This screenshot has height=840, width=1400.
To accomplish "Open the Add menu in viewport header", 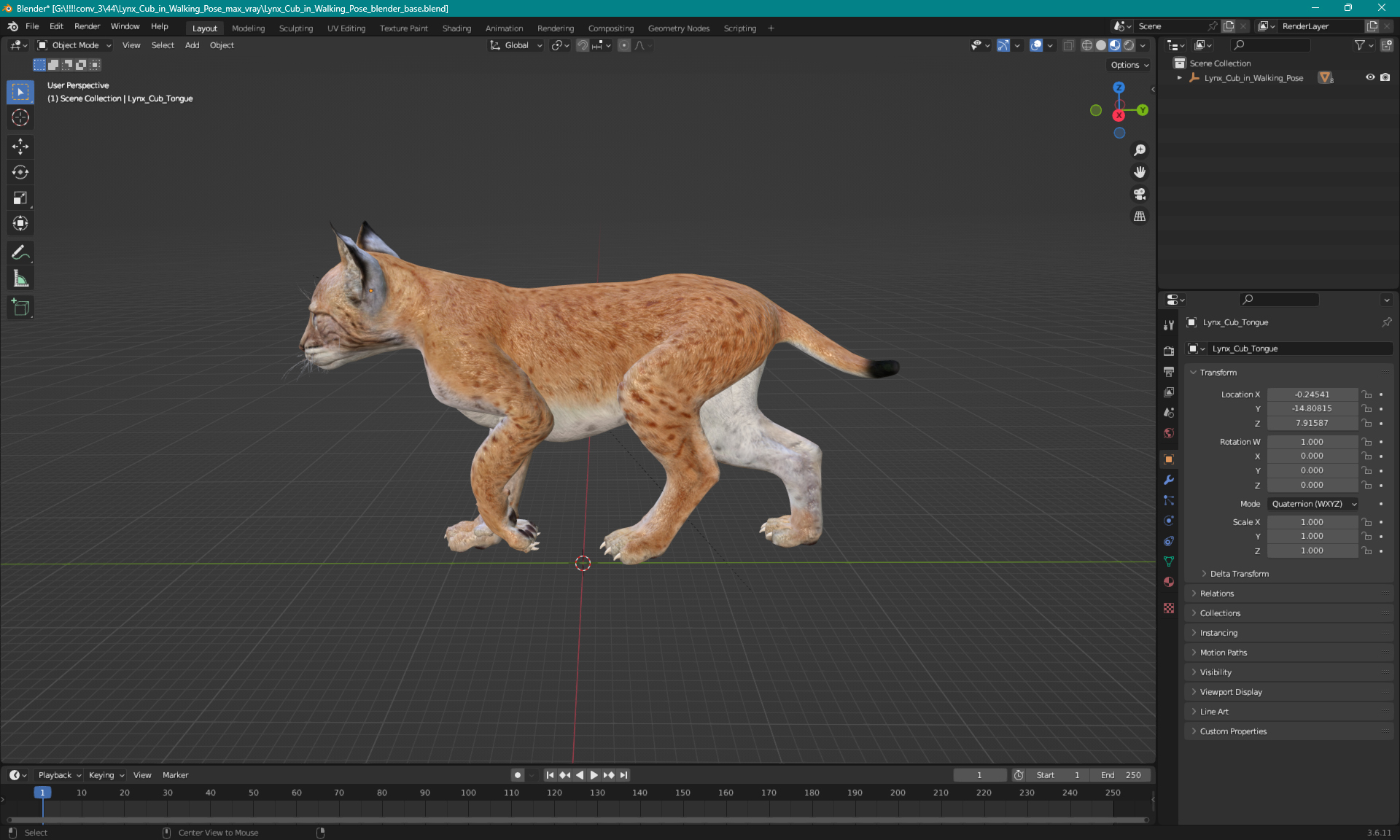I will [192, 45].
